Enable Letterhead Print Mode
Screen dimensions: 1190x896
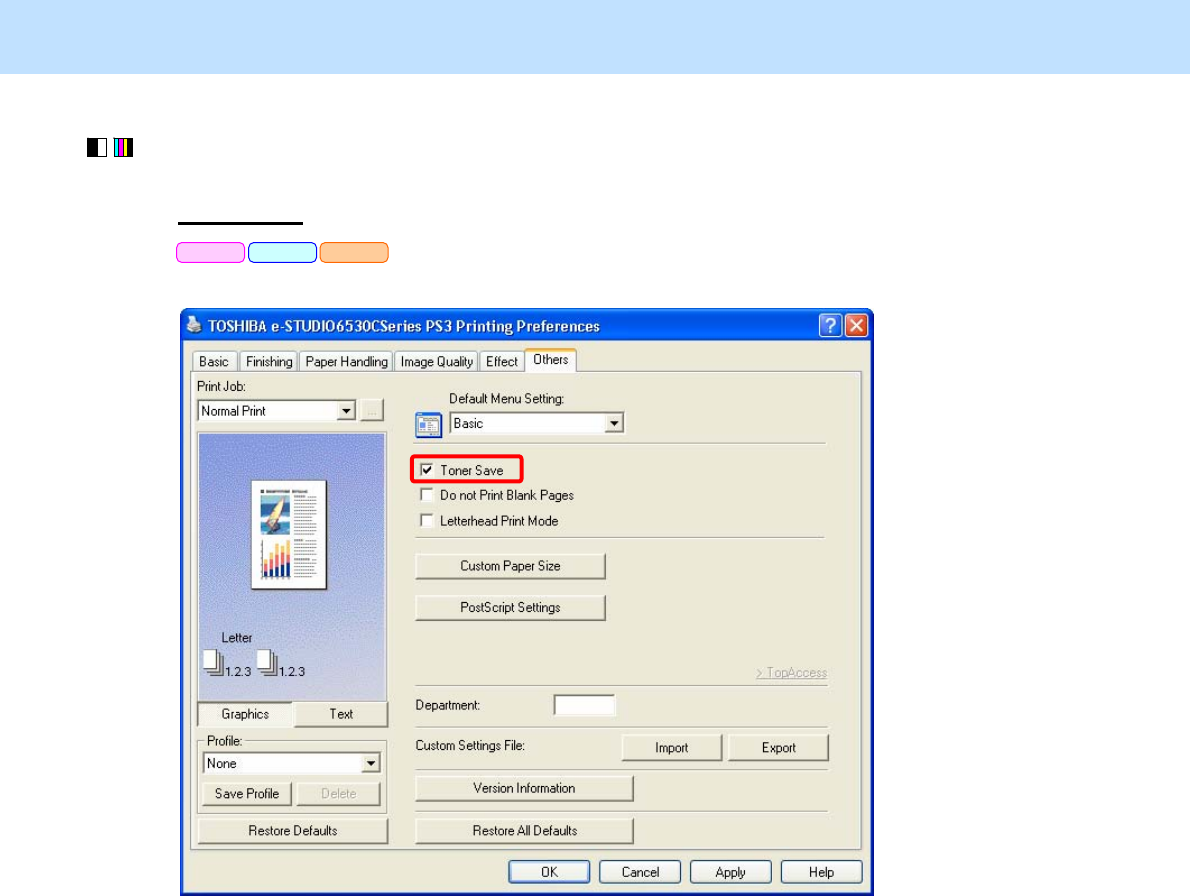(427, 520)
